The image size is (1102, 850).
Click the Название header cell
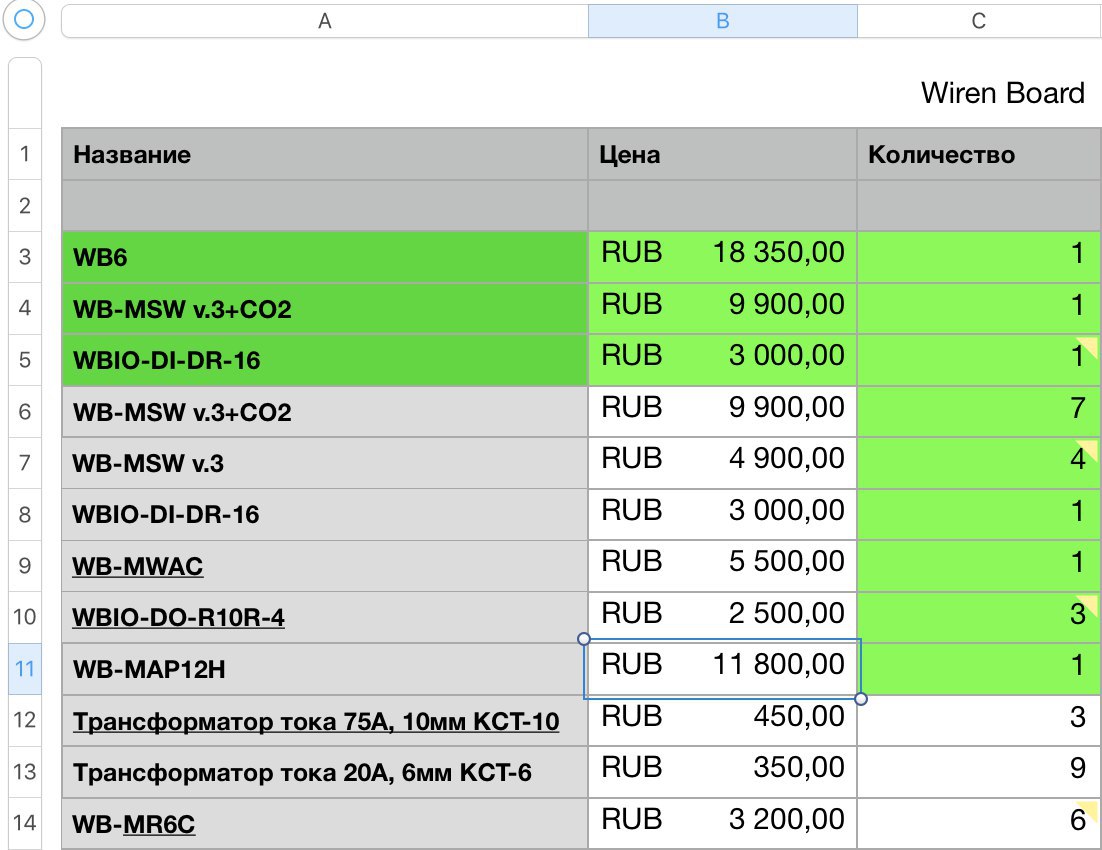click(x=325, y=154)
